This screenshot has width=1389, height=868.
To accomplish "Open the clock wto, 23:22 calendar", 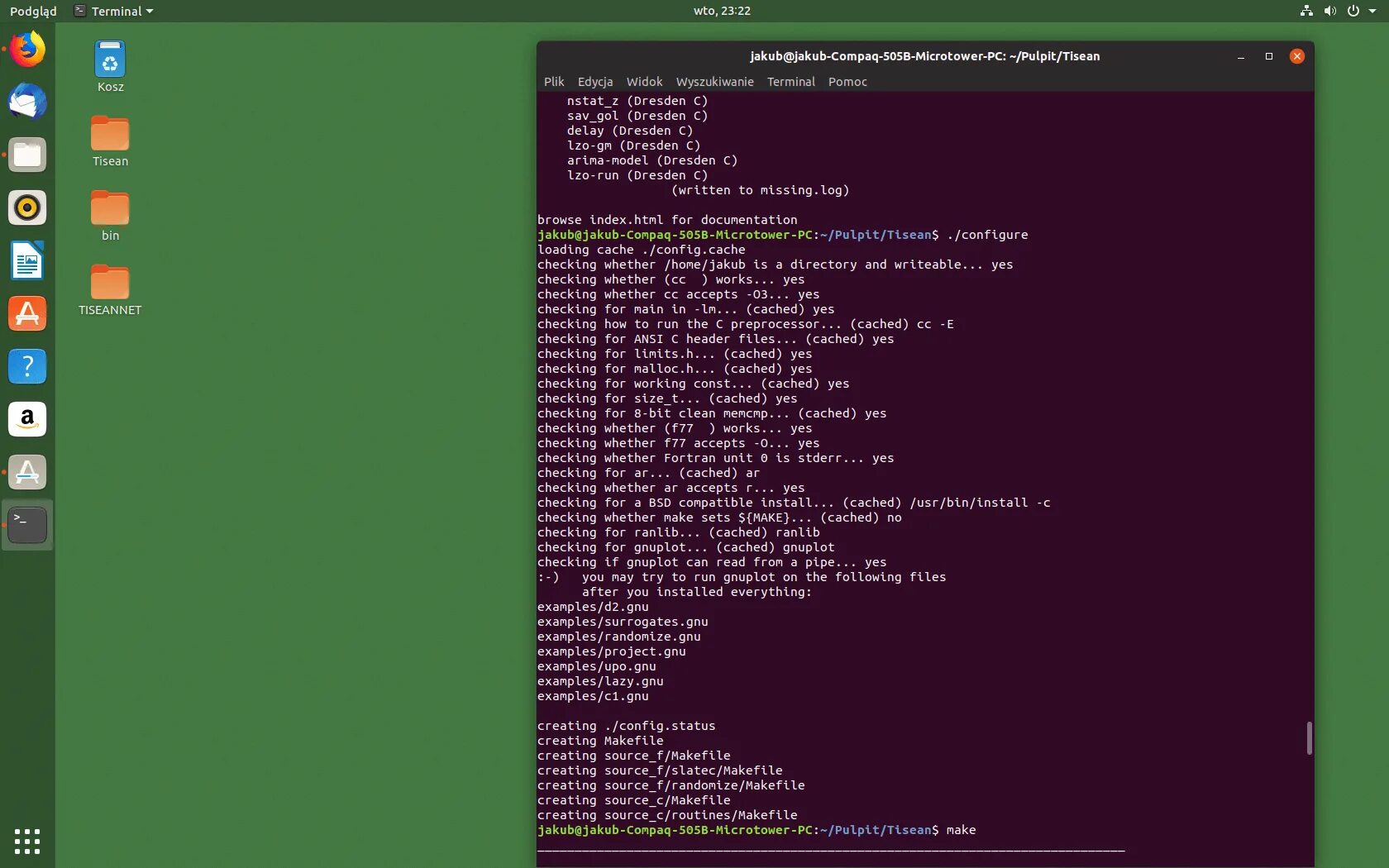I will pos(722,11).
